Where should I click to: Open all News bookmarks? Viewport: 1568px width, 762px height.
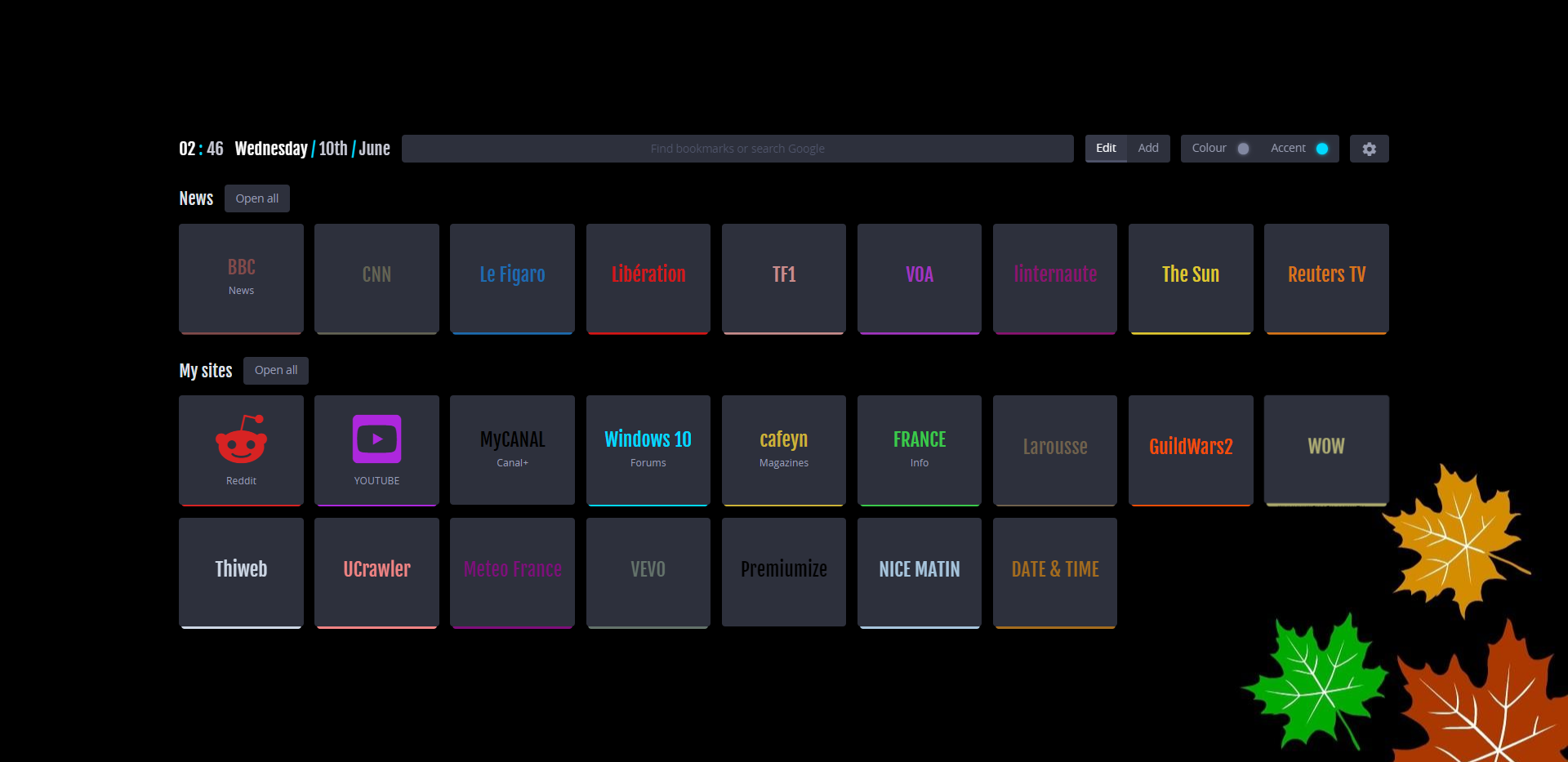pyautogui.click(x=257, y=198)
